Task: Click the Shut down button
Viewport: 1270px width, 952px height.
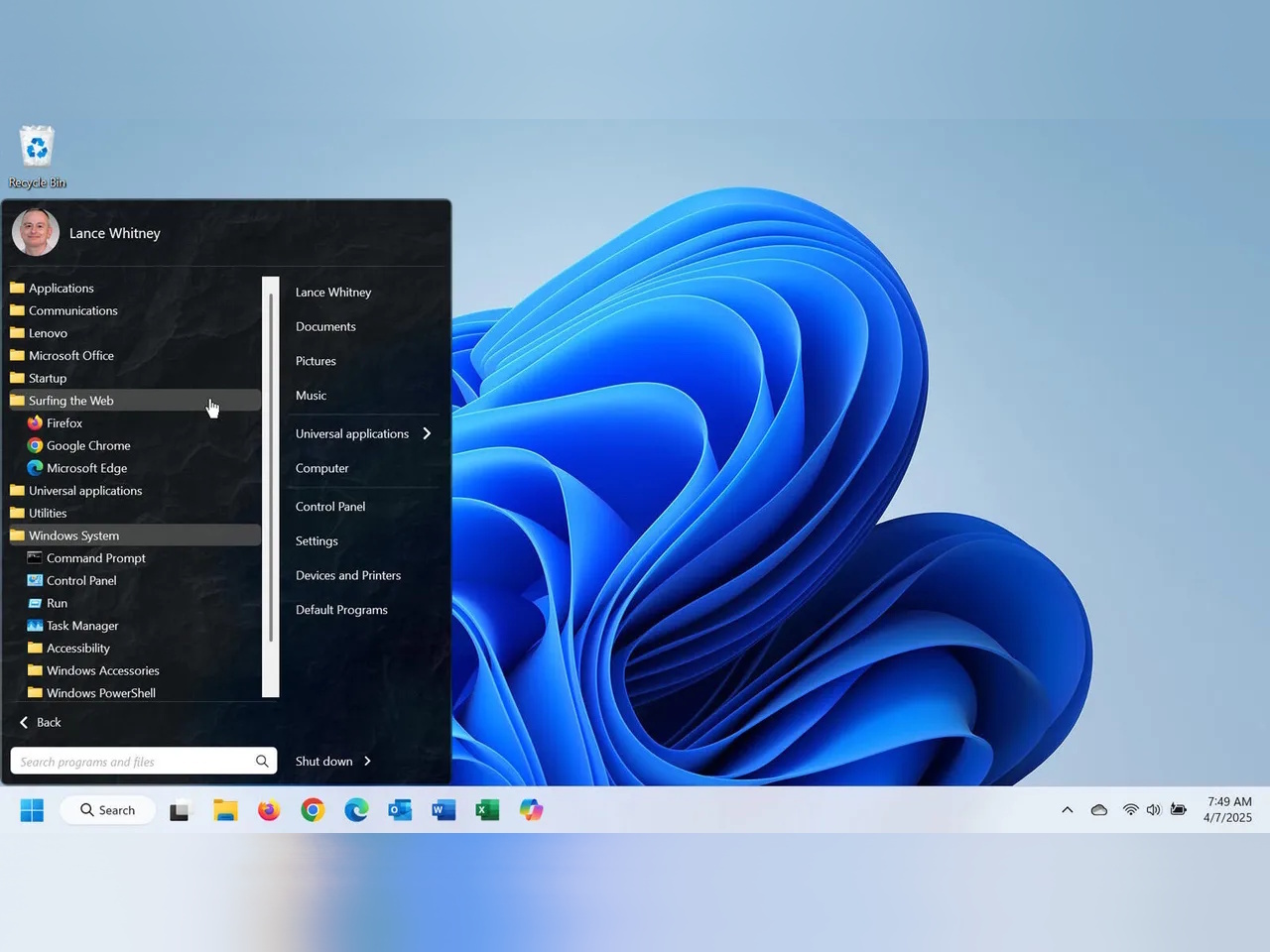Action: pos(323,762)
